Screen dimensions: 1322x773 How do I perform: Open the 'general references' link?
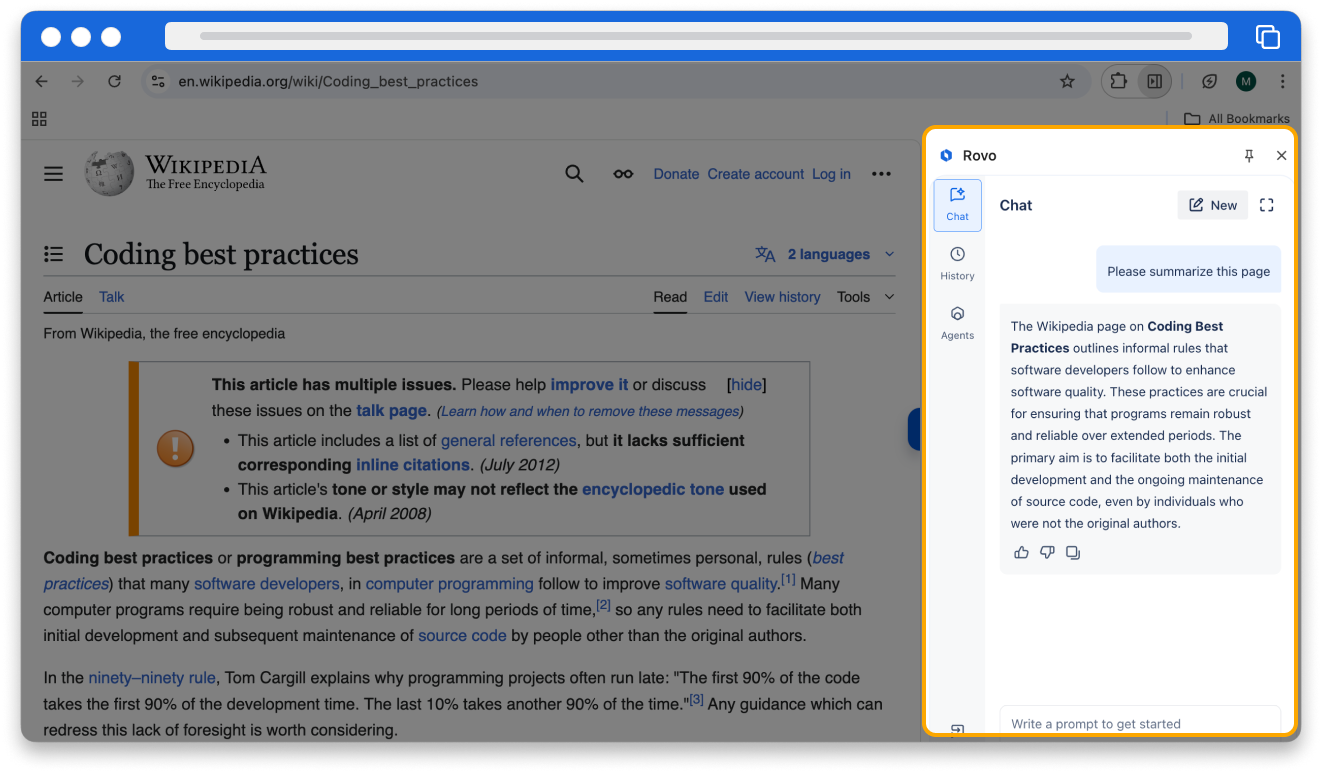509,441
